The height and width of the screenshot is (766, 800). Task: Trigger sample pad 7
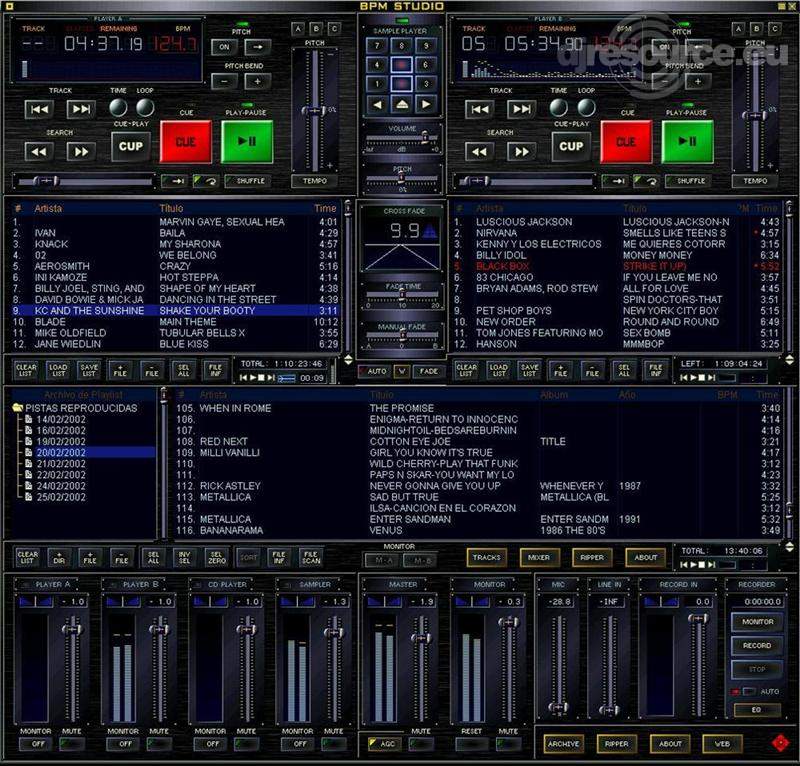[377, 45]
